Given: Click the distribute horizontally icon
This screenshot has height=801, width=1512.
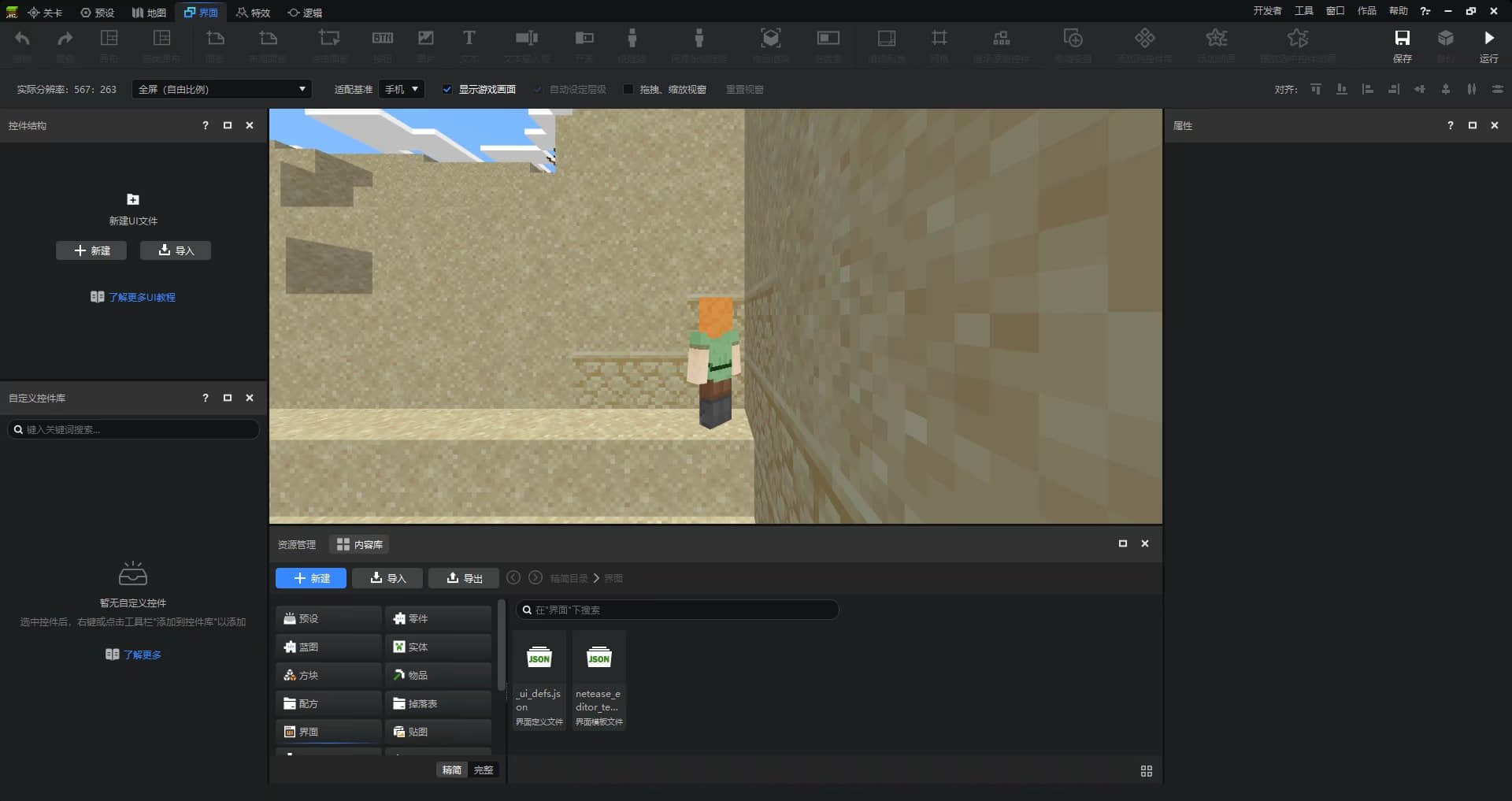Looking at the screenshot, I should click(x=1472, y=89).
